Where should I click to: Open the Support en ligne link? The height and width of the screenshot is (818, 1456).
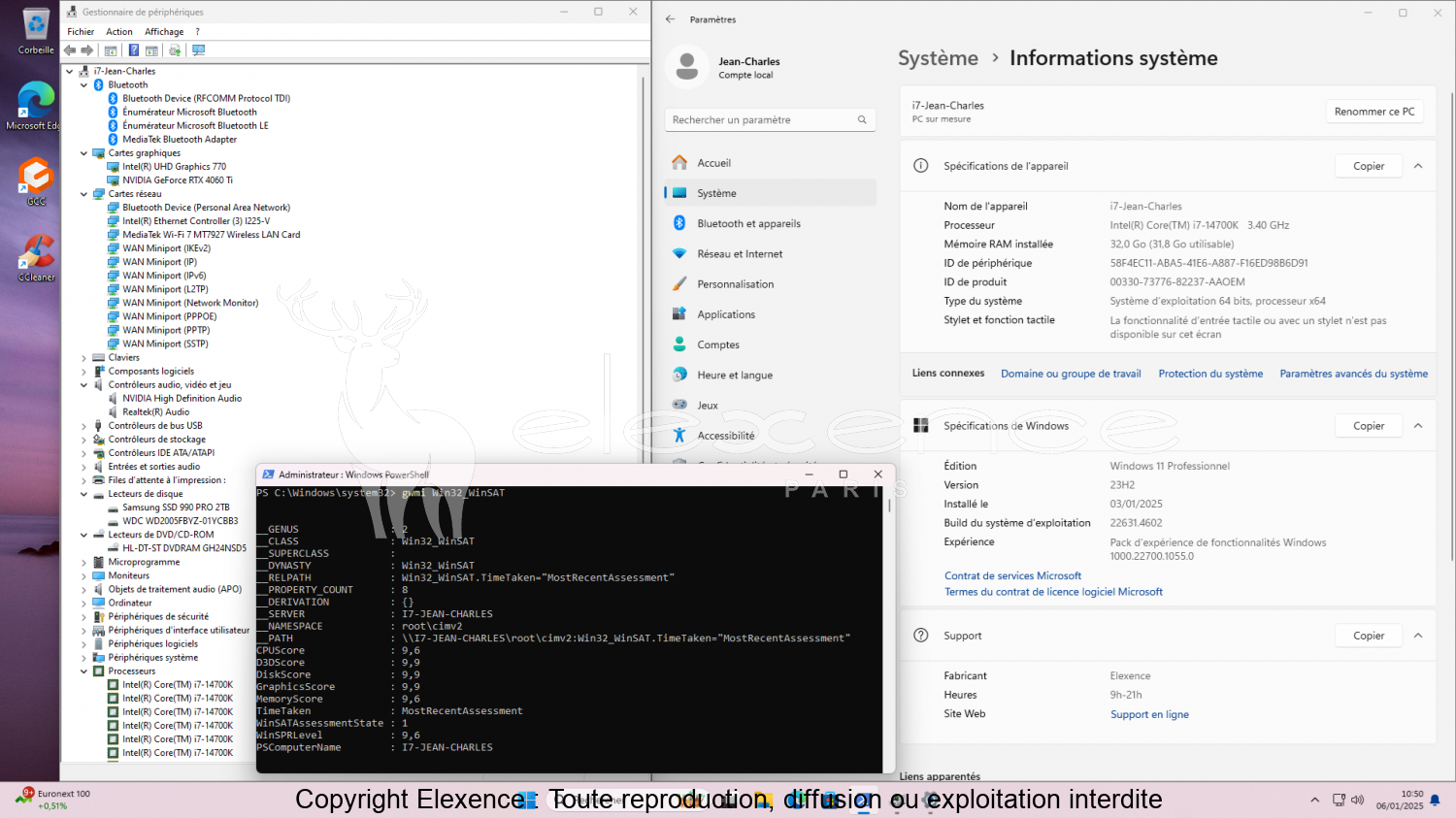tap(1149, 714)
